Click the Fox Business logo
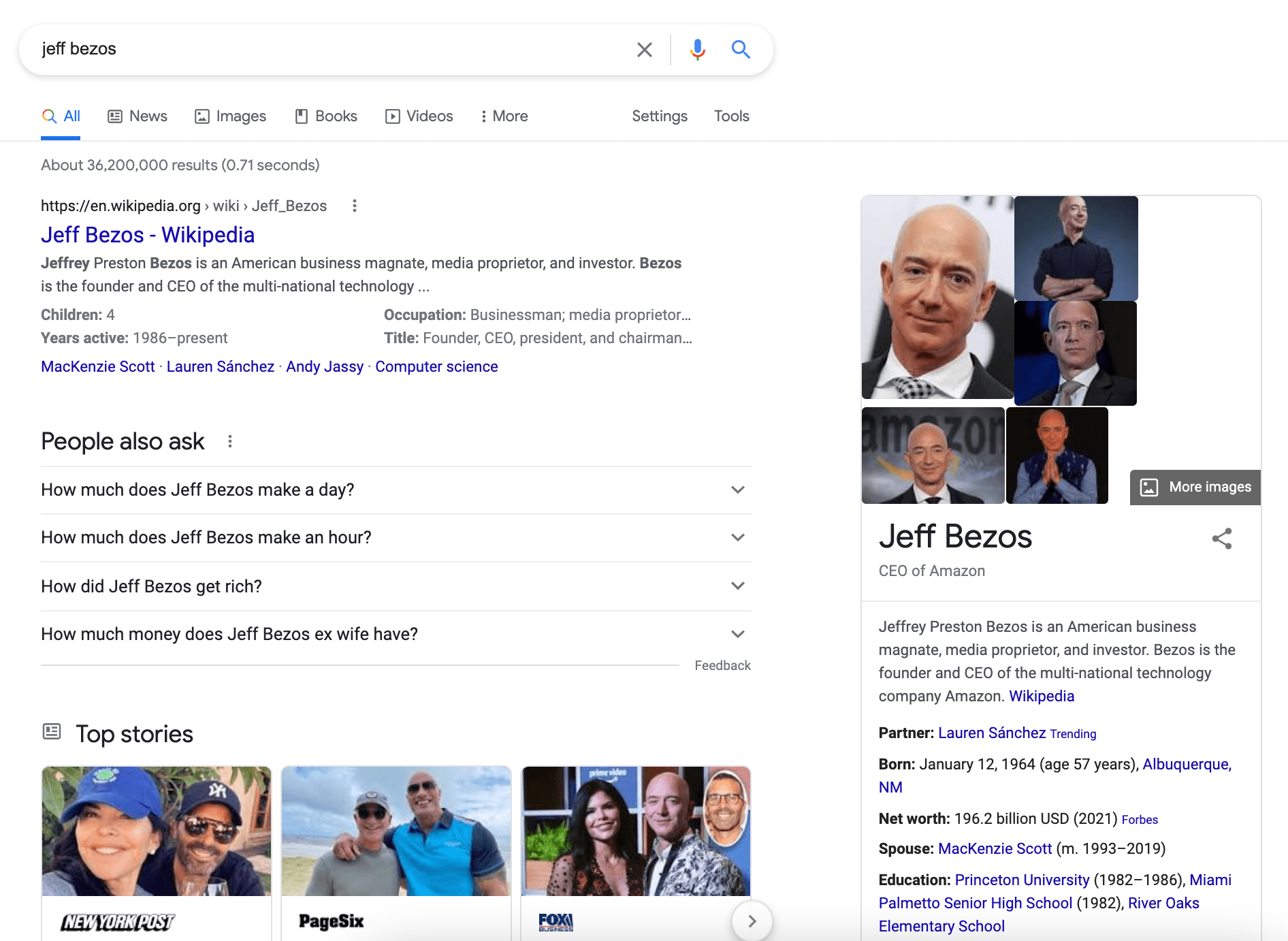1288x941 pixels. point(556,922)
